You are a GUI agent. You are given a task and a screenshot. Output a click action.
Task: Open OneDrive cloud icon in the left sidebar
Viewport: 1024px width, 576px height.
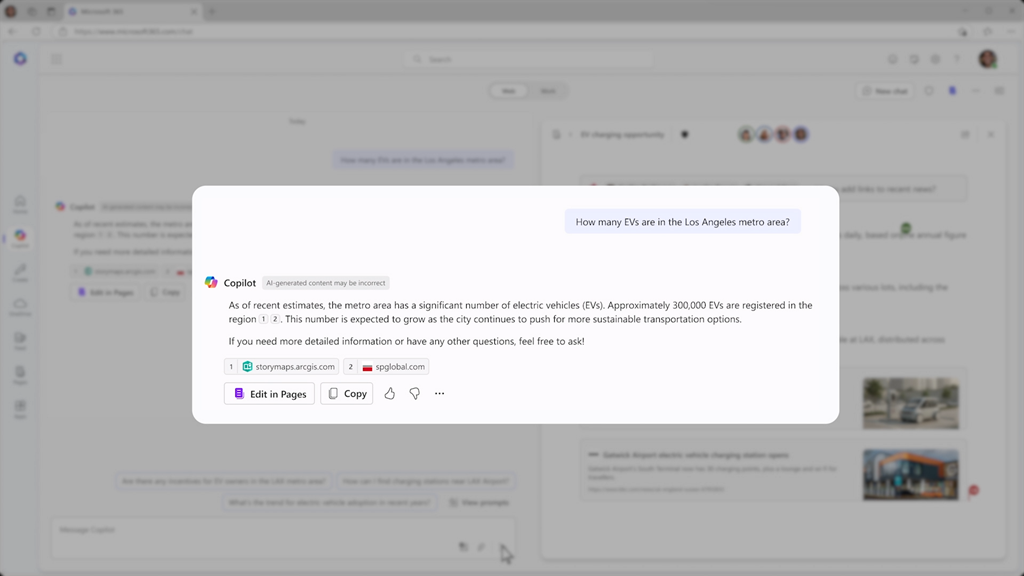pyautogui.click(x=20, y=306)
